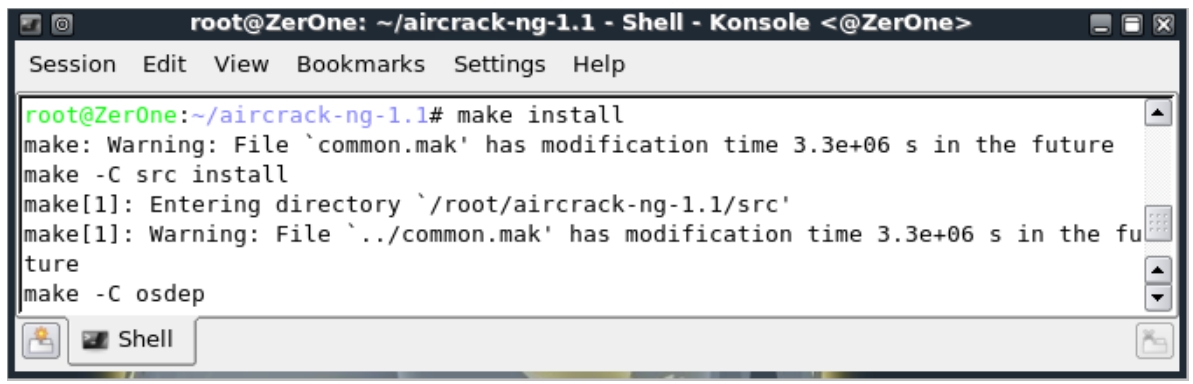Click the new session icon button
Screen dimensions: 1193x384
click(x=41, y=340)
